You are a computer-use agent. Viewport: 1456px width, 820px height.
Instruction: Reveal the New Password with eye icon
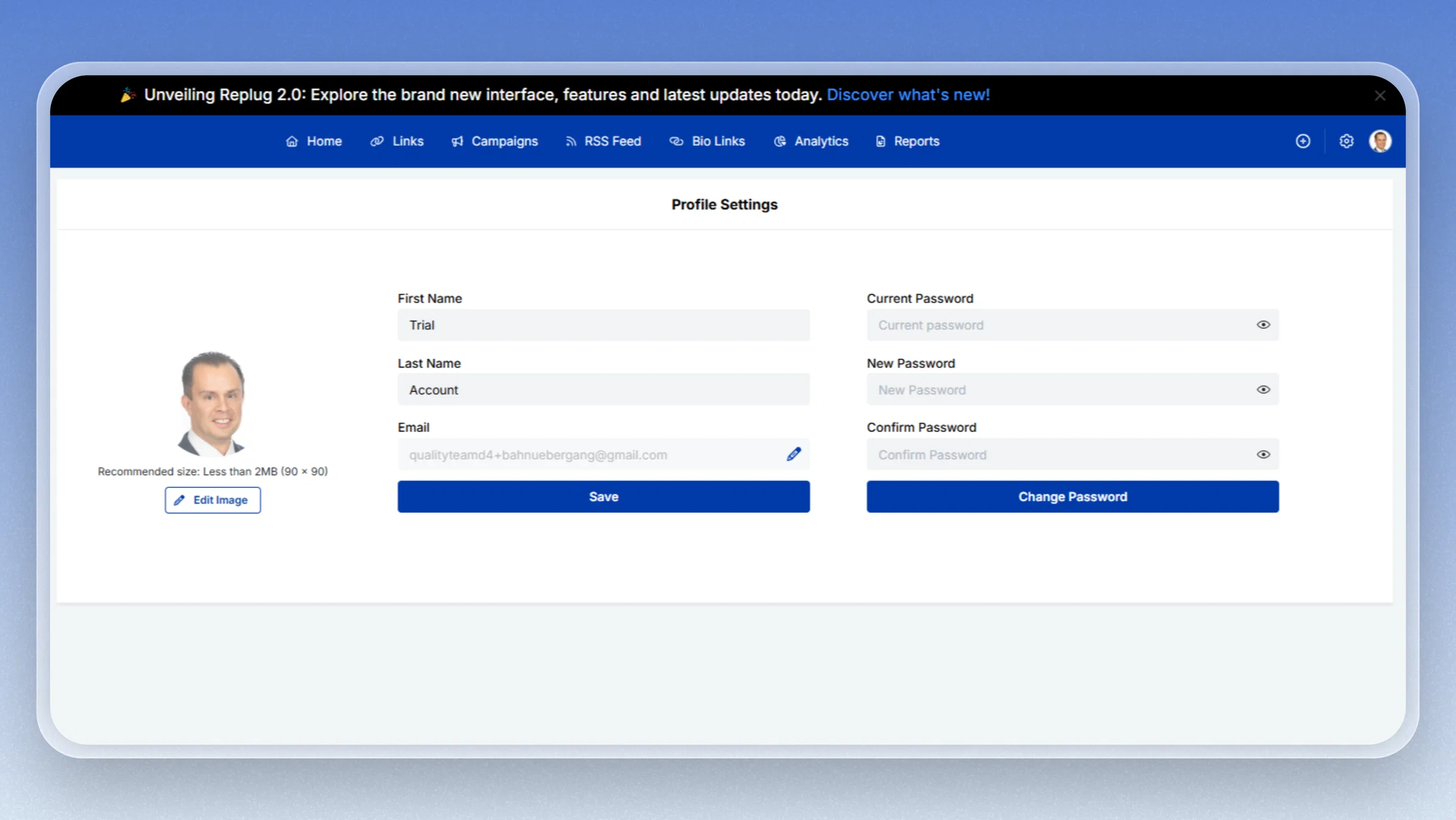(x=1263, y=390)
